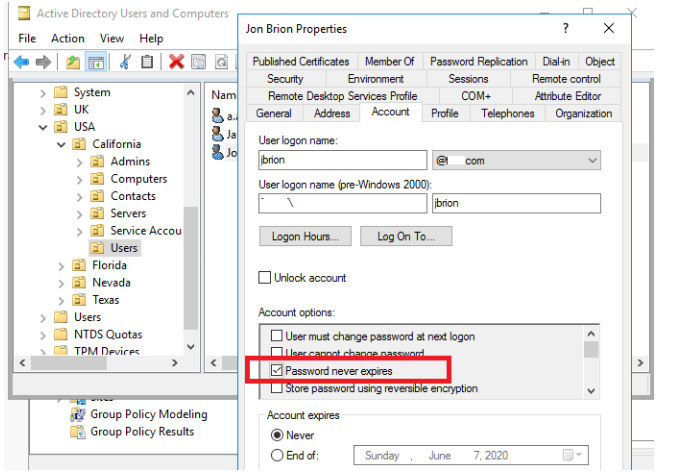The image size is (676, 472).
Task: Open the View menu
Action: pyautogui.click(x=112, y=38)
